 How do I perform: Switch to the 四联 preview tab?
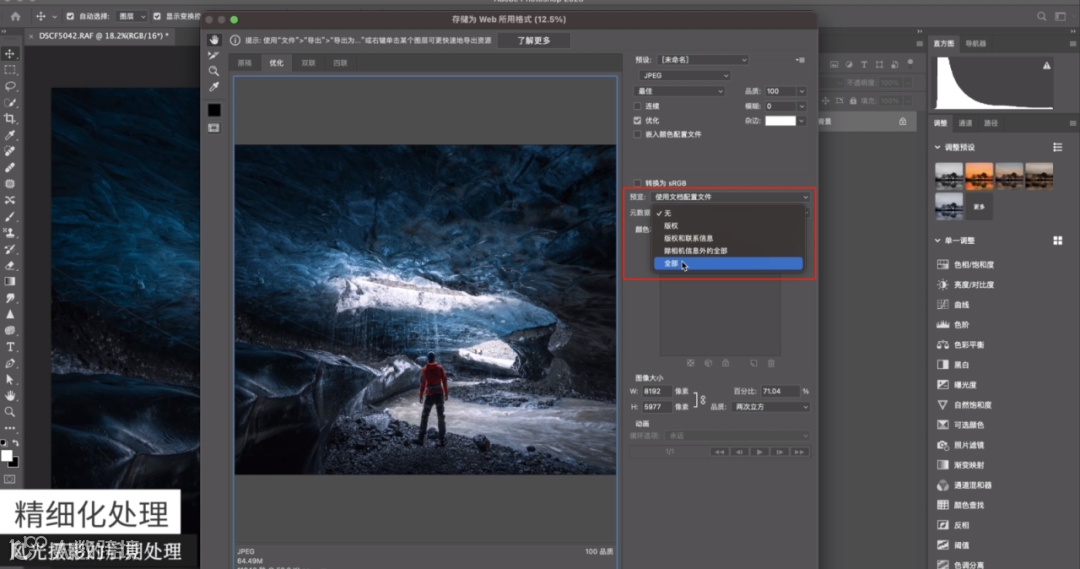click(x=340, y=63)
